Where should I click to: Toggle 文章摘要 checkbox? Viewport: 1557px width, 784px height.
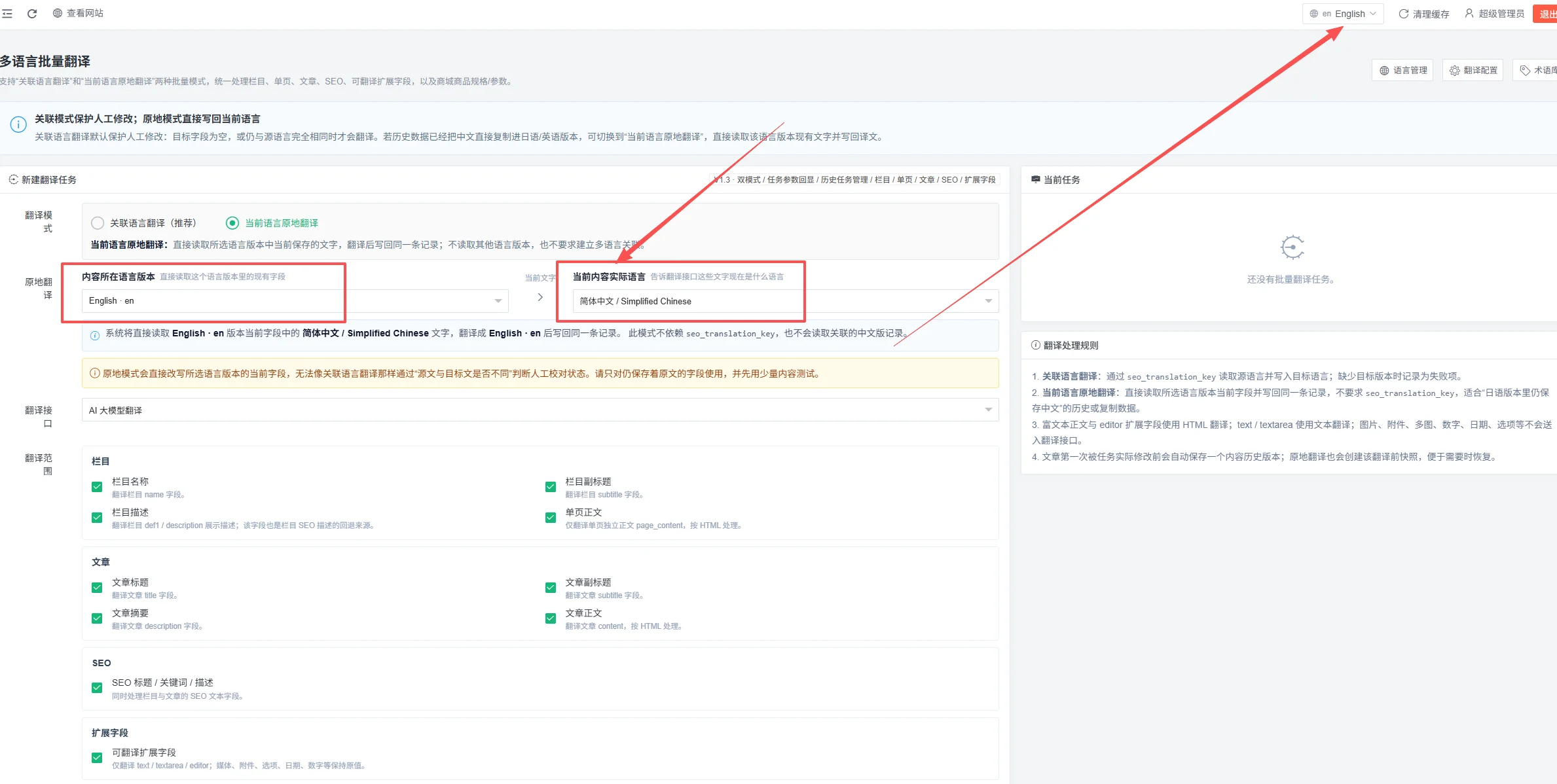tap(97, 618)
